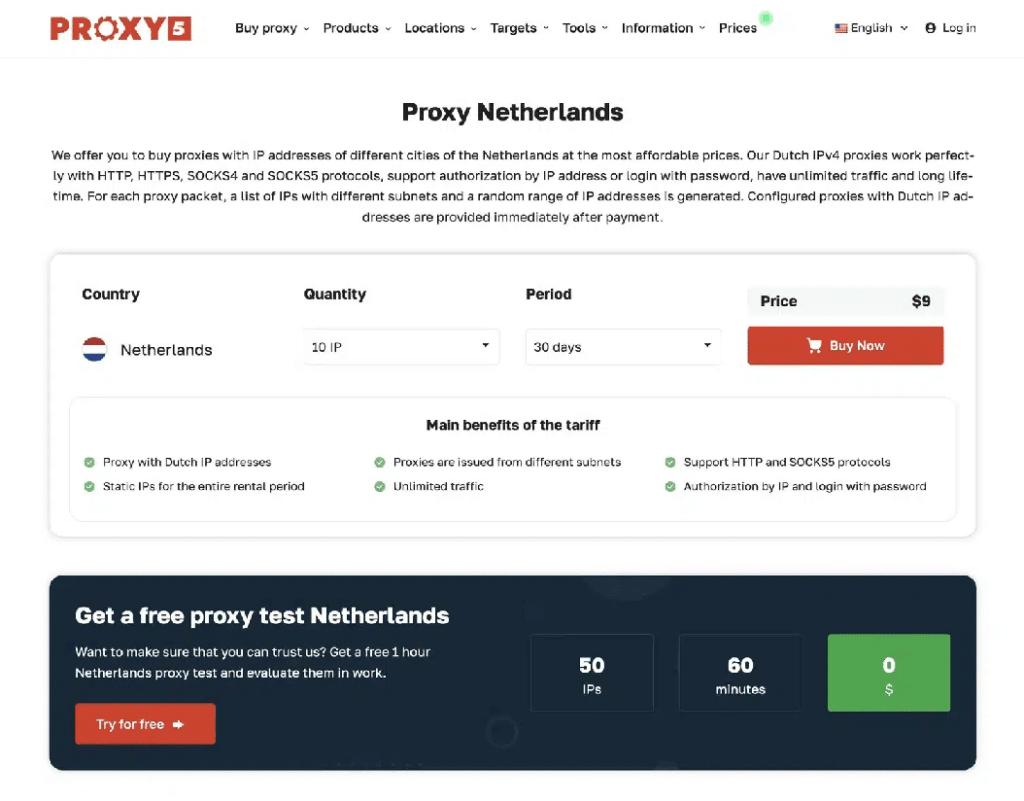Click the green dot next to Prices
The width and height of the screenshot is (1024, 801).
(766, 18)
